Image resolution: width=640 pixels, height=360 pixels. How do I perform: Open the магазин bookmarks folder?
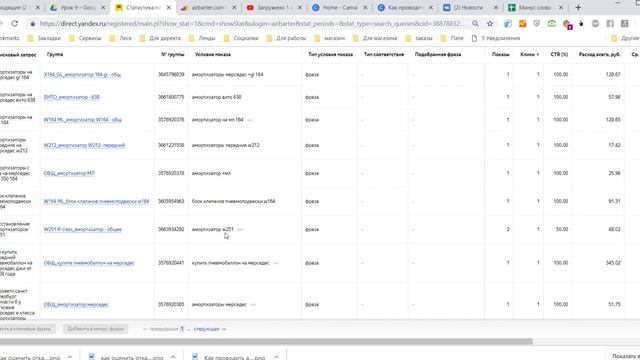click(x=330, y=38)
